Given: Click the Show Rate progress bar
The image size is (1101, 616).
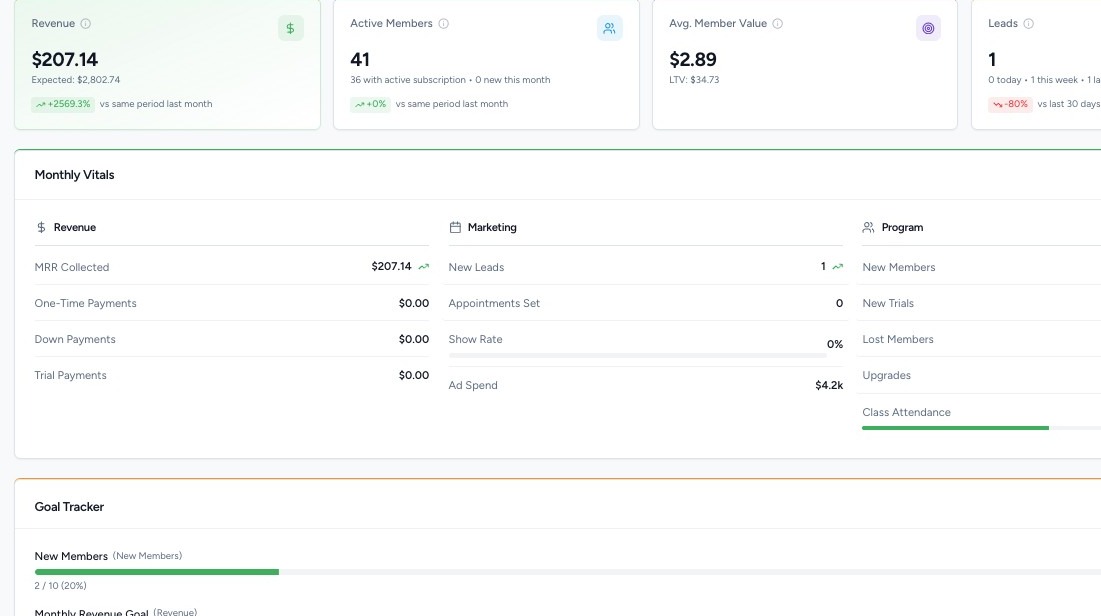Looking at the screenshot, I should point(638,356).
